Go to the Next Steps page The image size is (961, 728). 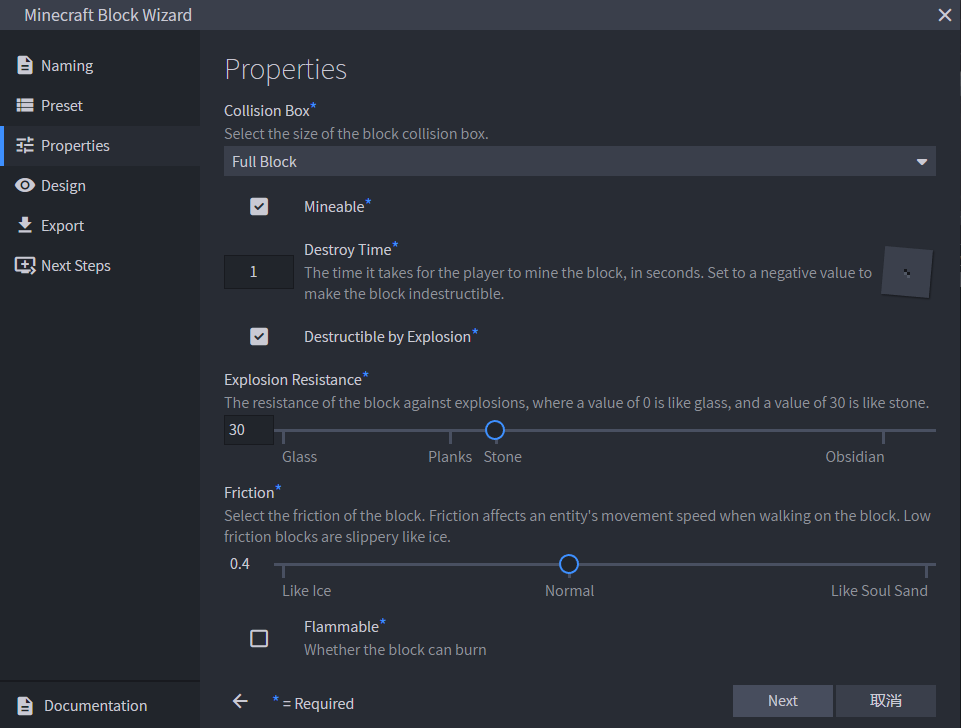coord(75,265)
